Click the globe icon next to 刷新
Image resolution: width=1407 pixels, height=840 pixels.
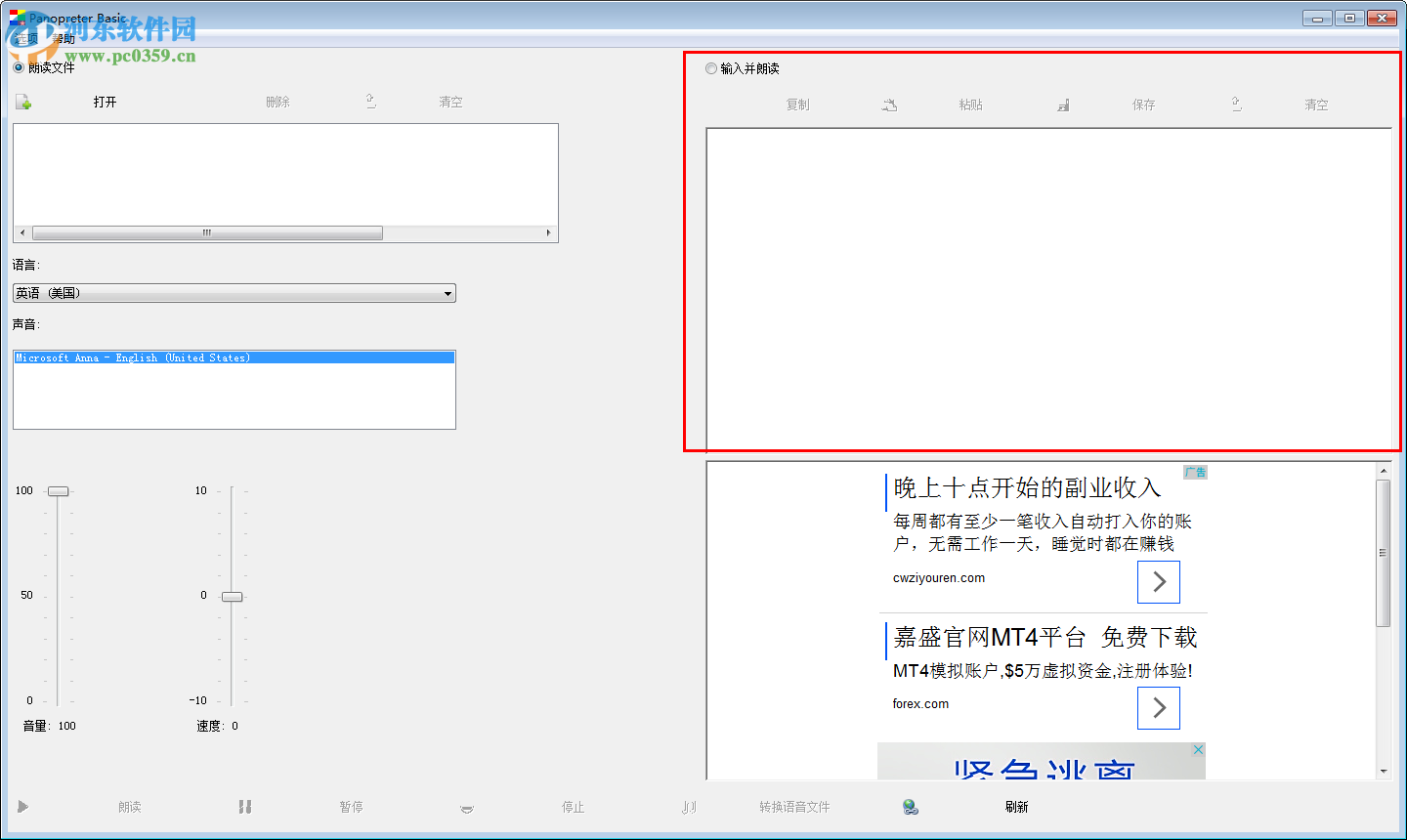click(910, 806)
